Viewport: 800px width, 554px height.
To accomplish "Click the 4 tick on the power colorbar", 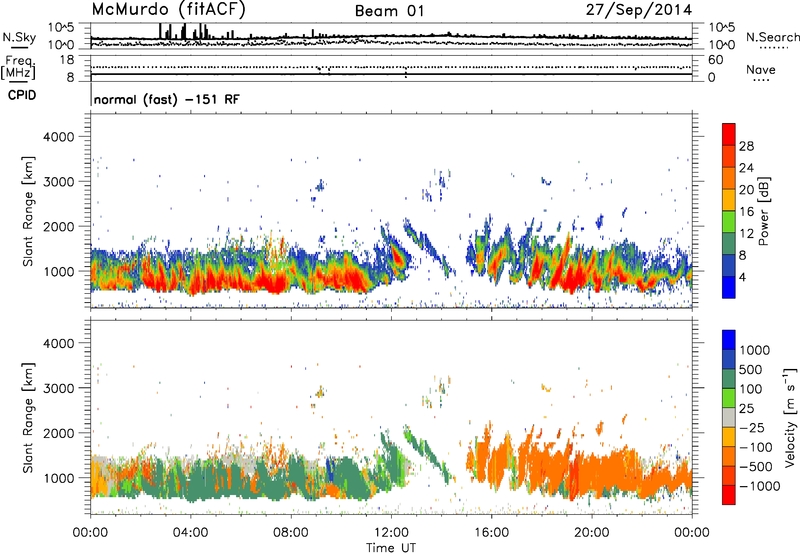I will pyautogui.click(x=742, y=278).
